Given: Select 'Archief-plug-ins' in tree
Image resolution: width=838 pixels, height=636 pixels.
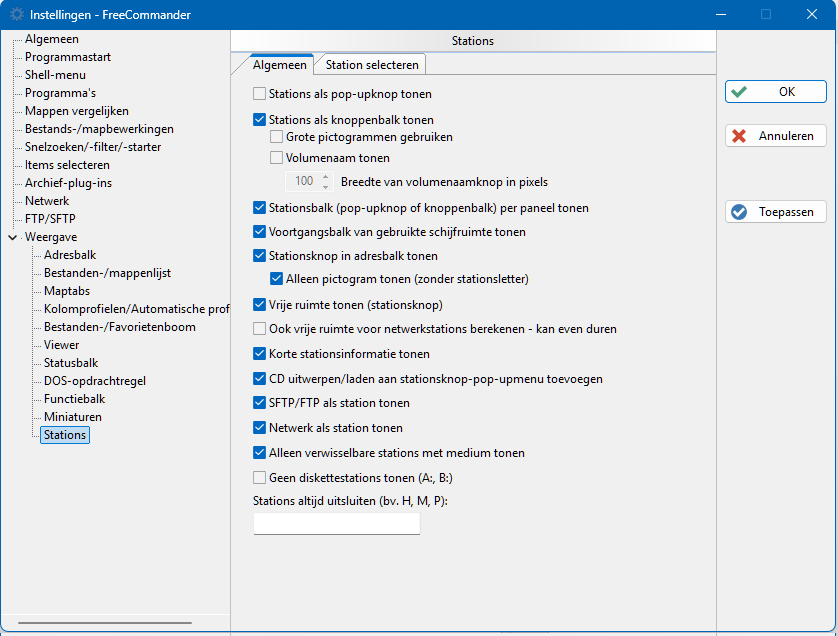Looking at the screenshot, I should (x=68, y=183).
